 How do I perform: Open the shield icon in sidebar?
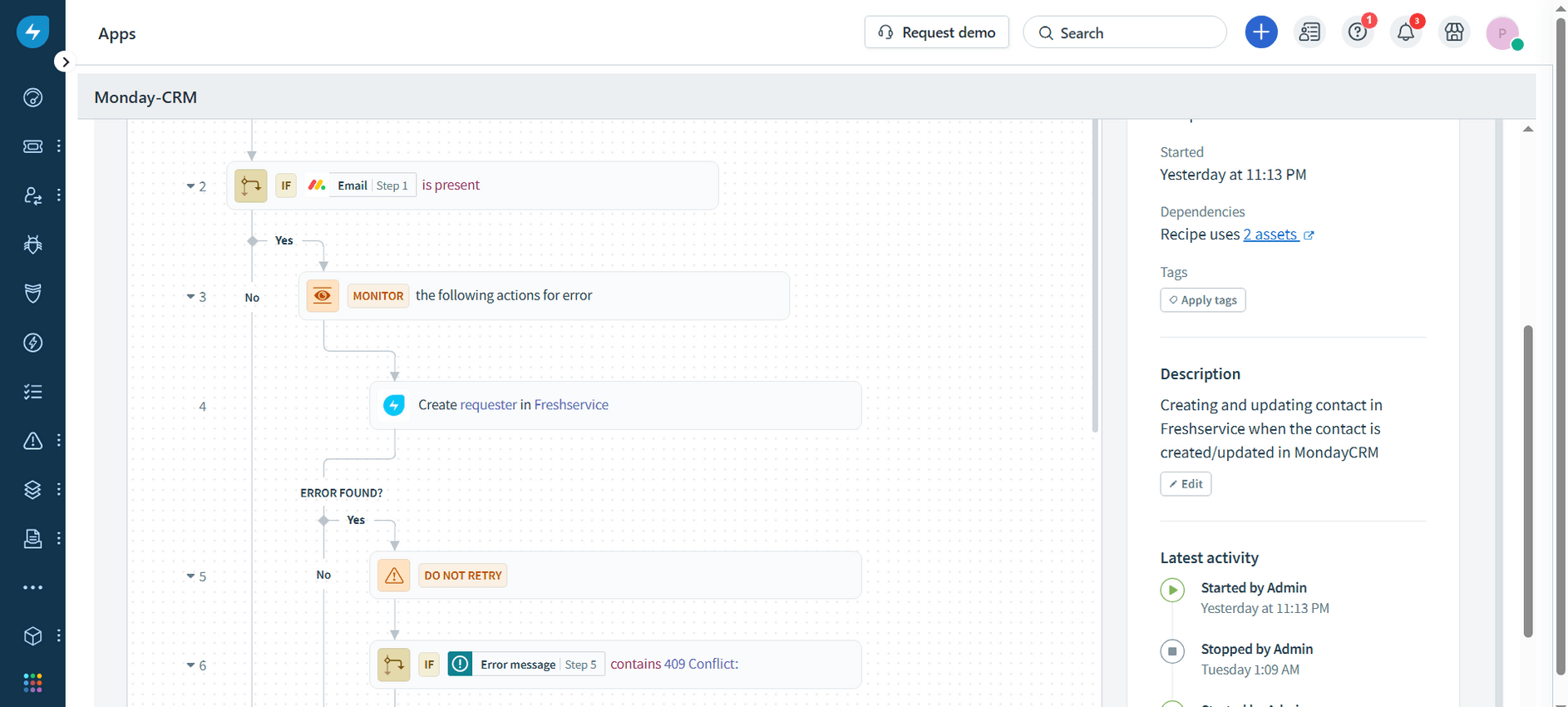click(32, 294)
